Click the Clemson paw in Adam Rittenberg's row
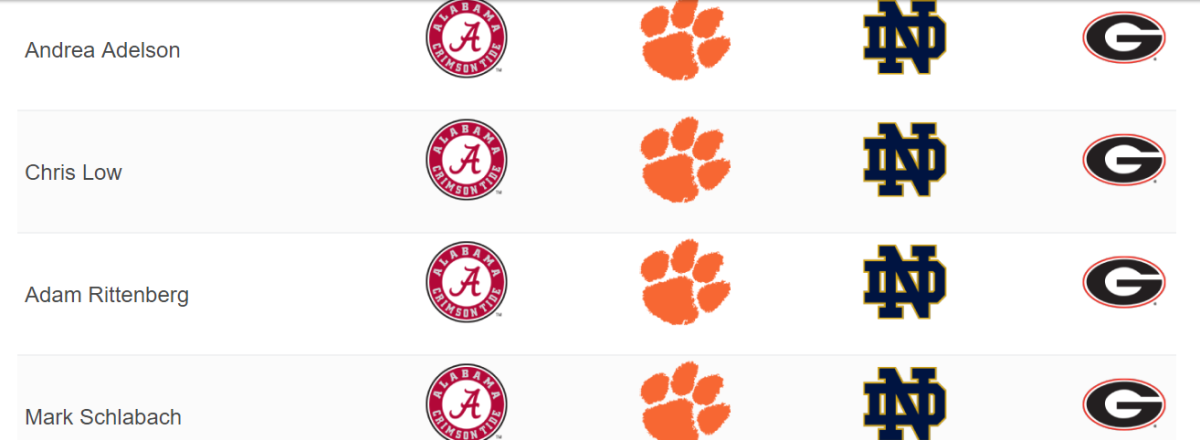Image resolution: width=1200 pixels, height=440 pixels. (685, 282)
